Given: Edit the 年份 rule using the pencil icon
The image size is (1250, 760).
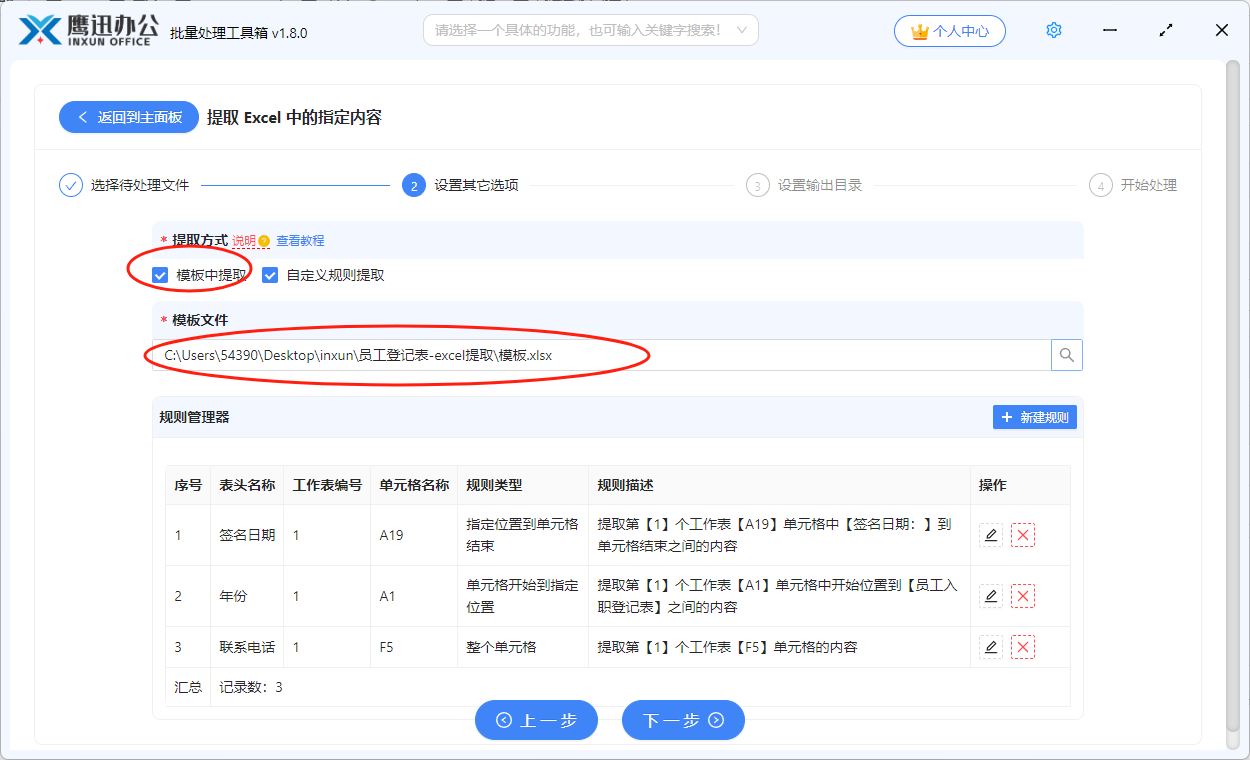Looking at the screenshot, I should click(990, 595).
